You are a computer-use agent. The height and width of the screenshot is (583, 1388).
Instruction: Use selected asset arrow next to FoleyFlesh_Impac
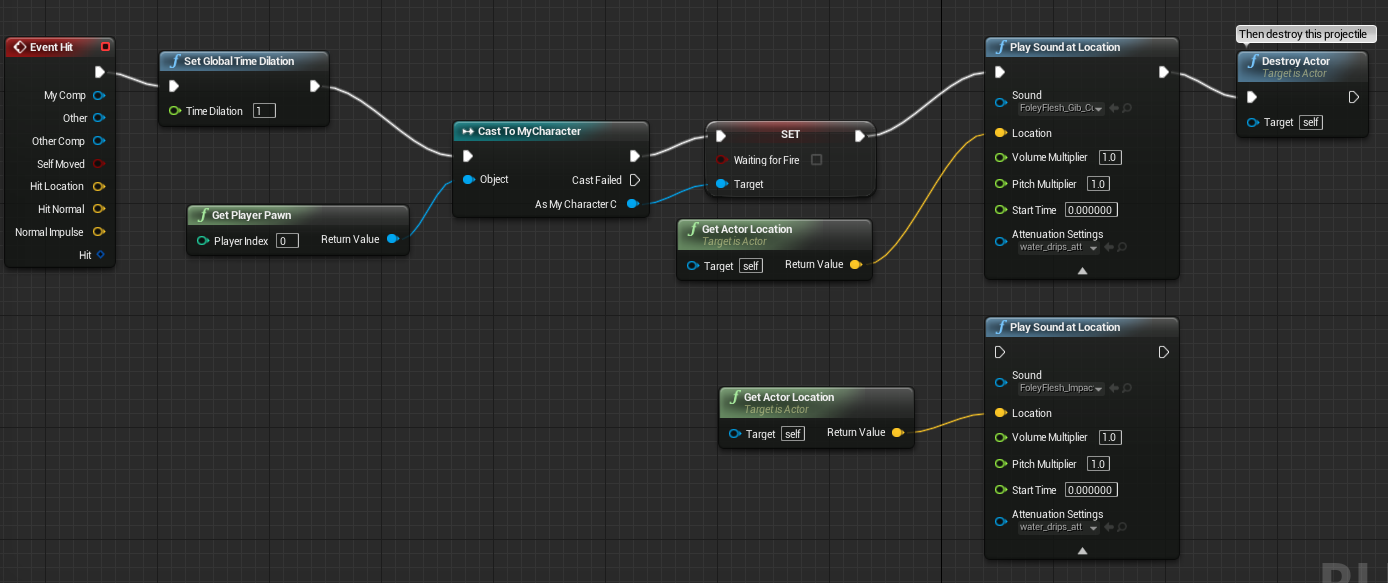point(1113,387)
